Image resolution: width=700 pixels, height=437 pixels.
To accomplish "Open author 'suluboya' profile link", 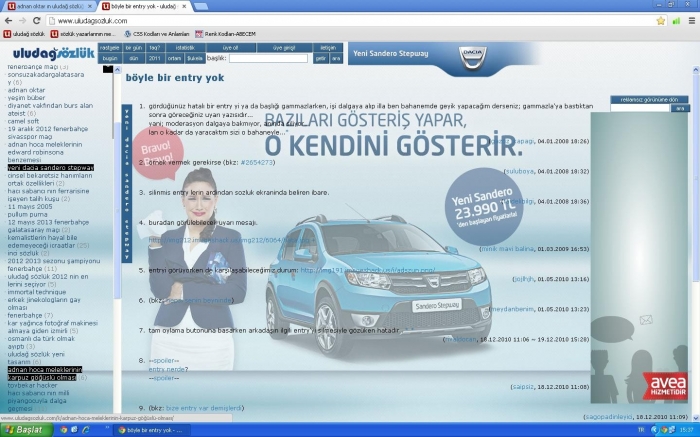I will click(520, 171).
